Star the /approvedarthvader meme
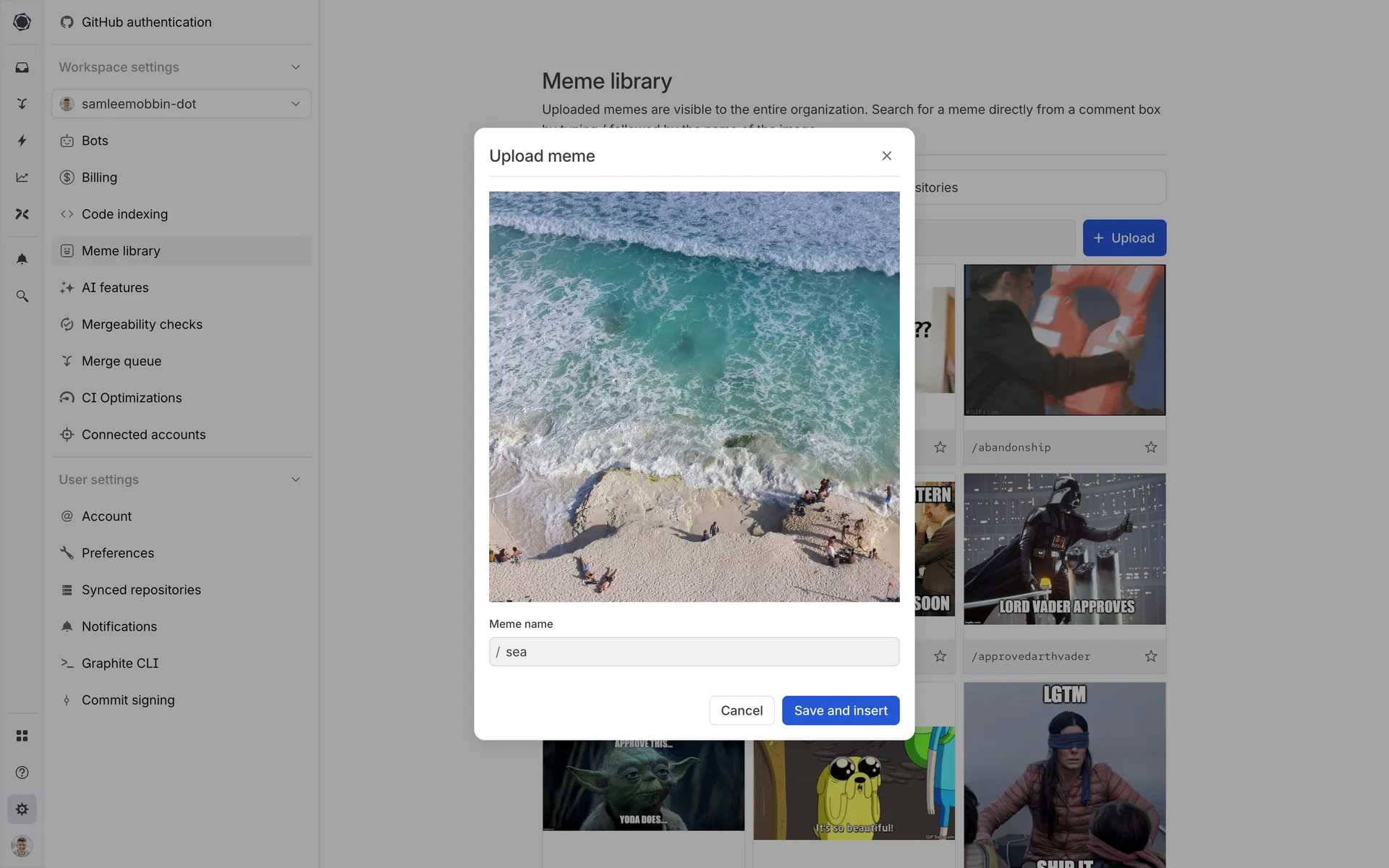Screen dimensions: 1389x868 point(1150,656)
